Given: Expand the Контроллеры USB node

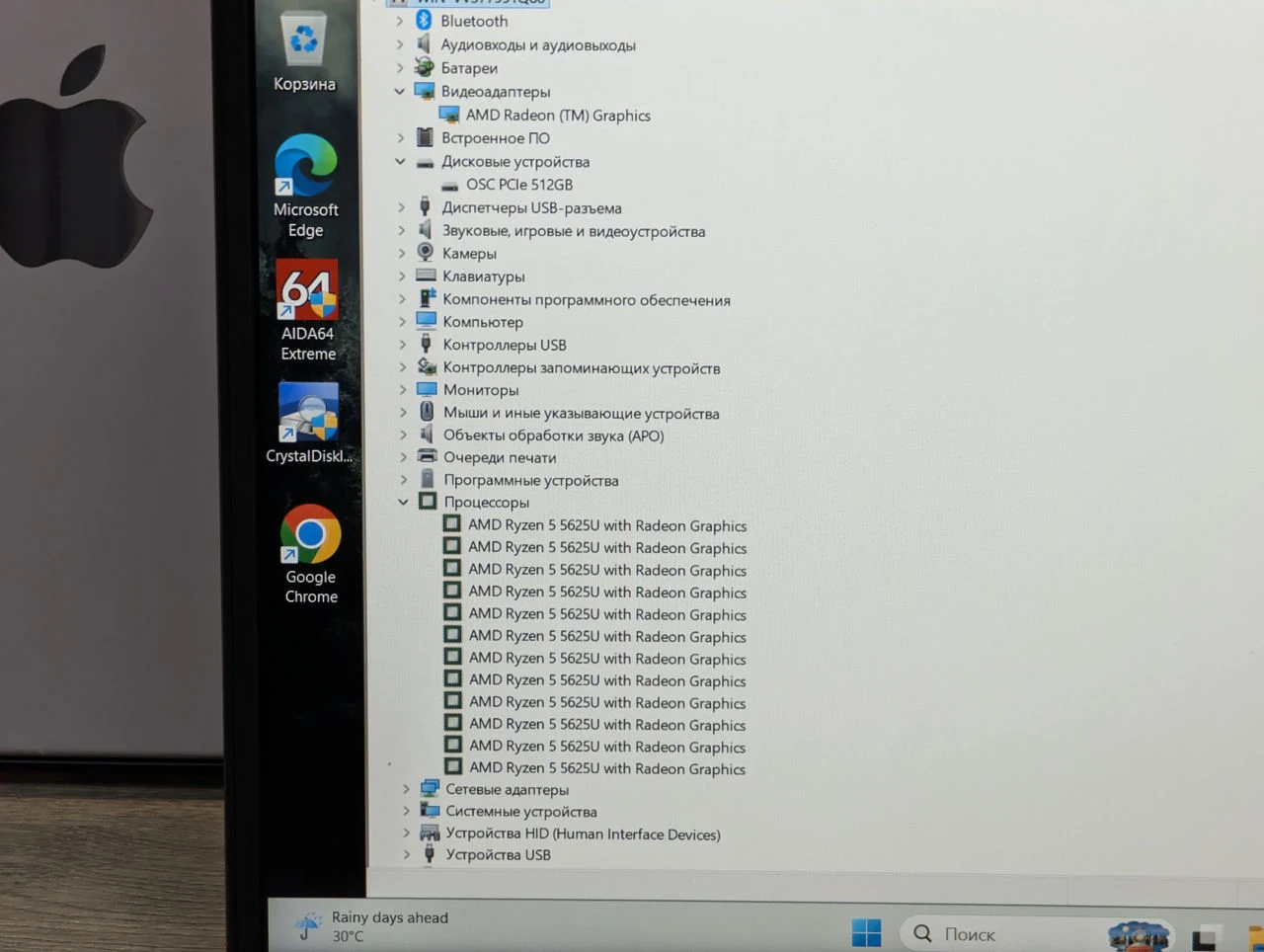Looking at the screenshot, I should pos(402,345).
